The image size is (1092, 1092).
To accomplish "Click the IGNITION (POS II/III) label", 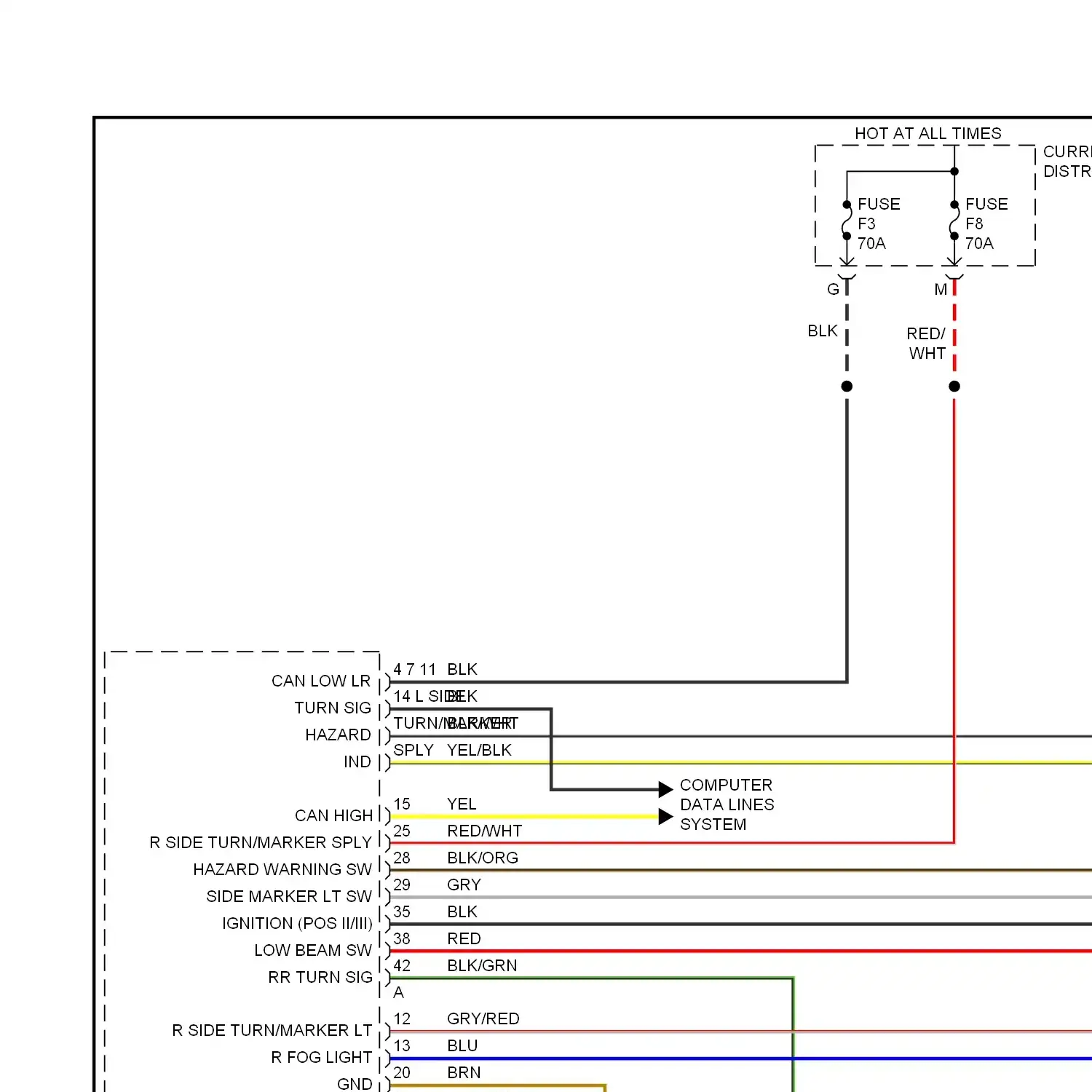I will click(x=297, y=923).
